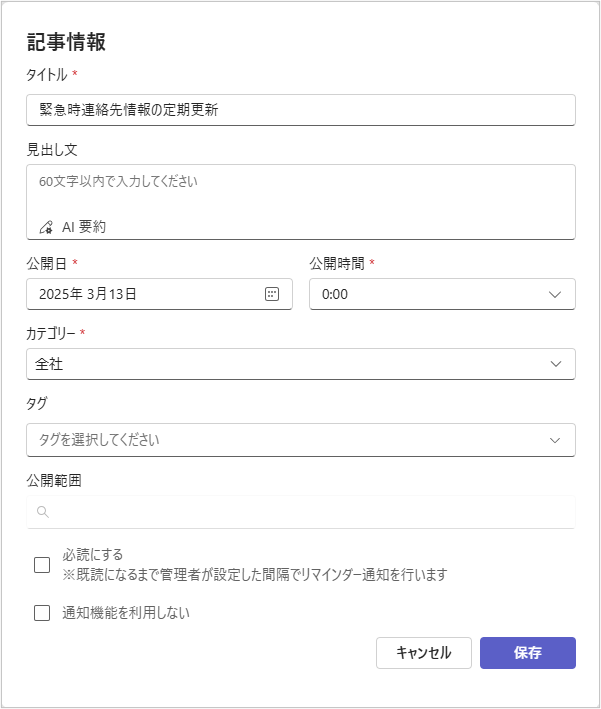
Task: Click the キャンセル button
Action: tap(424, 653)
